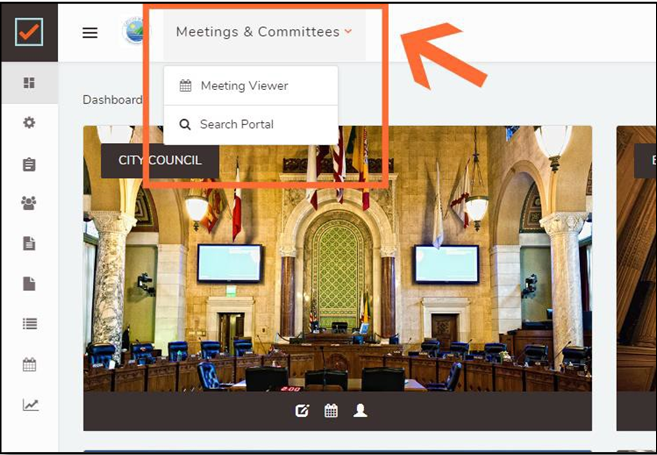Image resolution: width=657 pixels, height=455 pixels.
Task: Click the edit pencil icon under City Council
Action: (302, 411)
